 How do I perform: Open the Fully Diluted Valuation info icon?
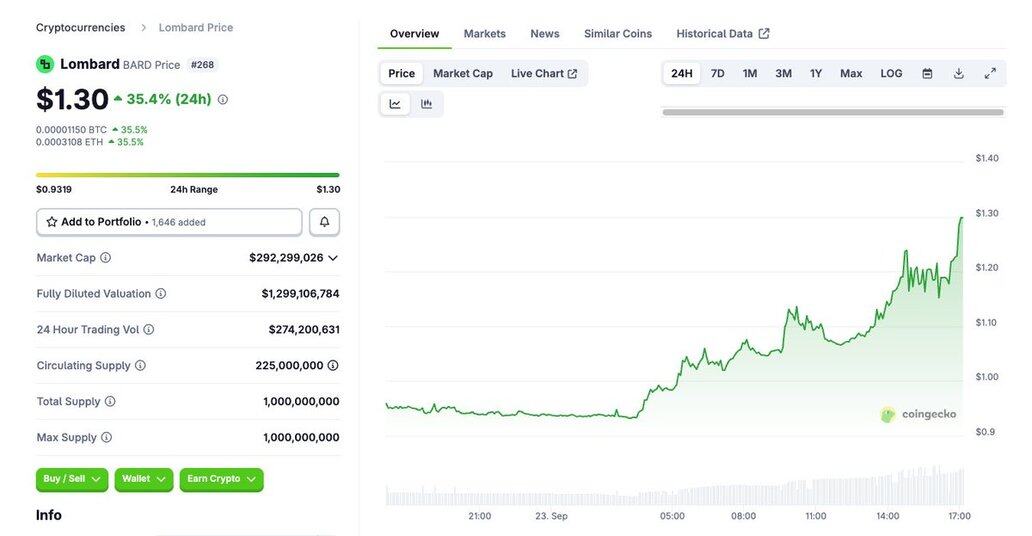tap(161, 294)
